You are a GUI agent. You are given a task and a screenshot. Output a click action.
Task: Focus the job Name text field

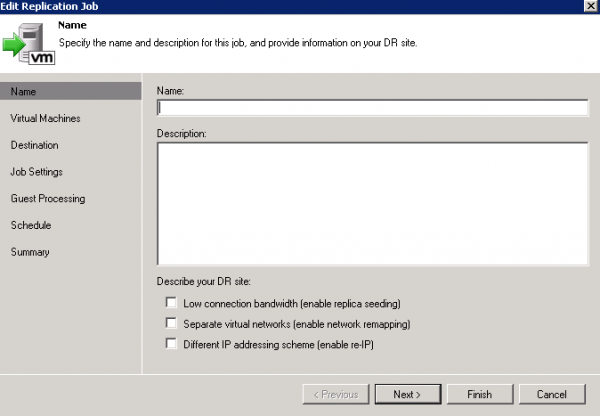click(372, 109)
